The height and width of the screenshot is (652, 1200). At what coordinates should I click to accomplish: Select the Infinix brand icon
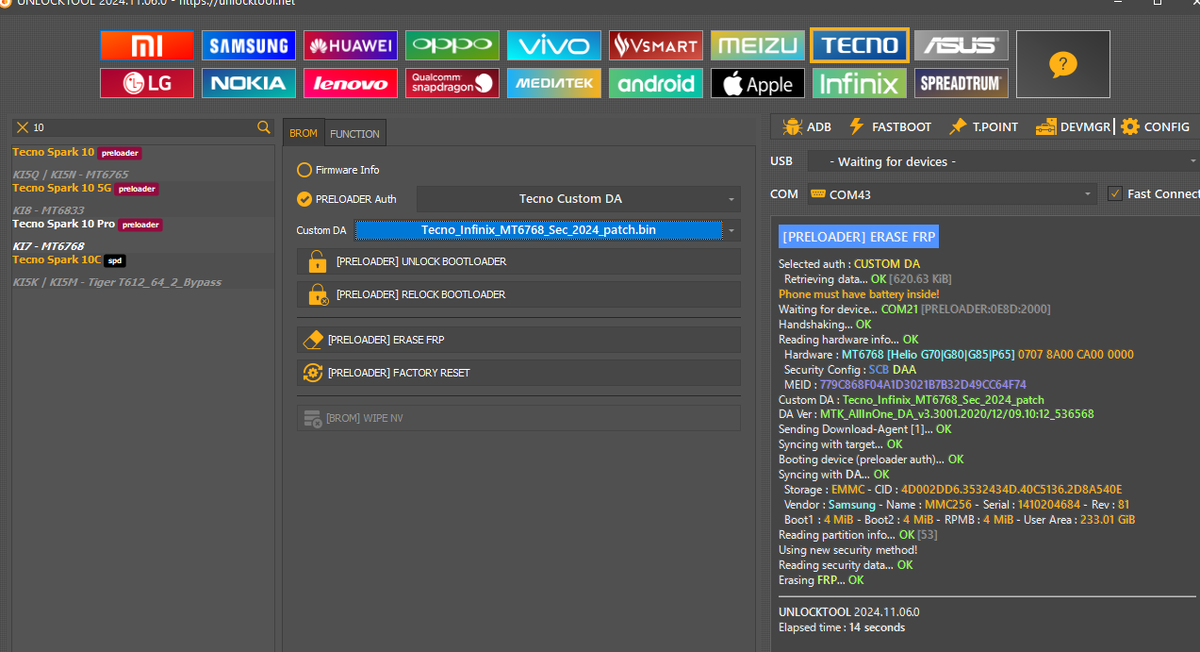pyautogui.click(x=860, y=83)
